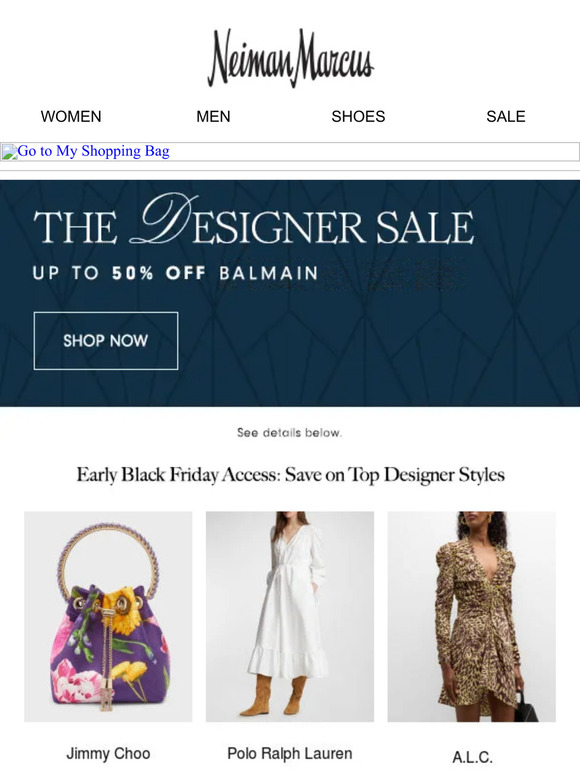Click The Designer Sale banner heading
580x774 pixels.
pyautogui.click(x=254, y=220)
